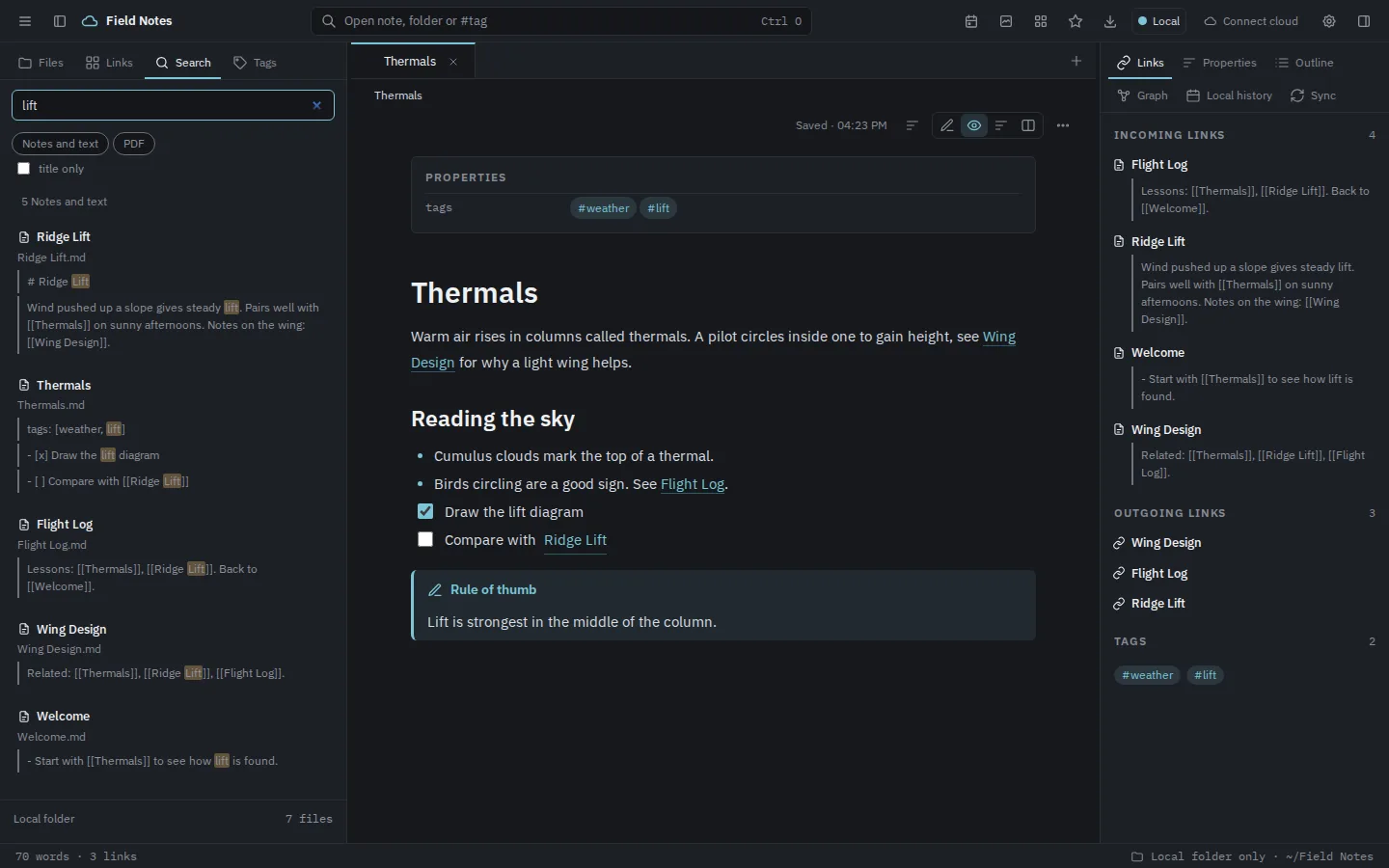Switch to the left sidebar Links tab

(x=109, y=63)
